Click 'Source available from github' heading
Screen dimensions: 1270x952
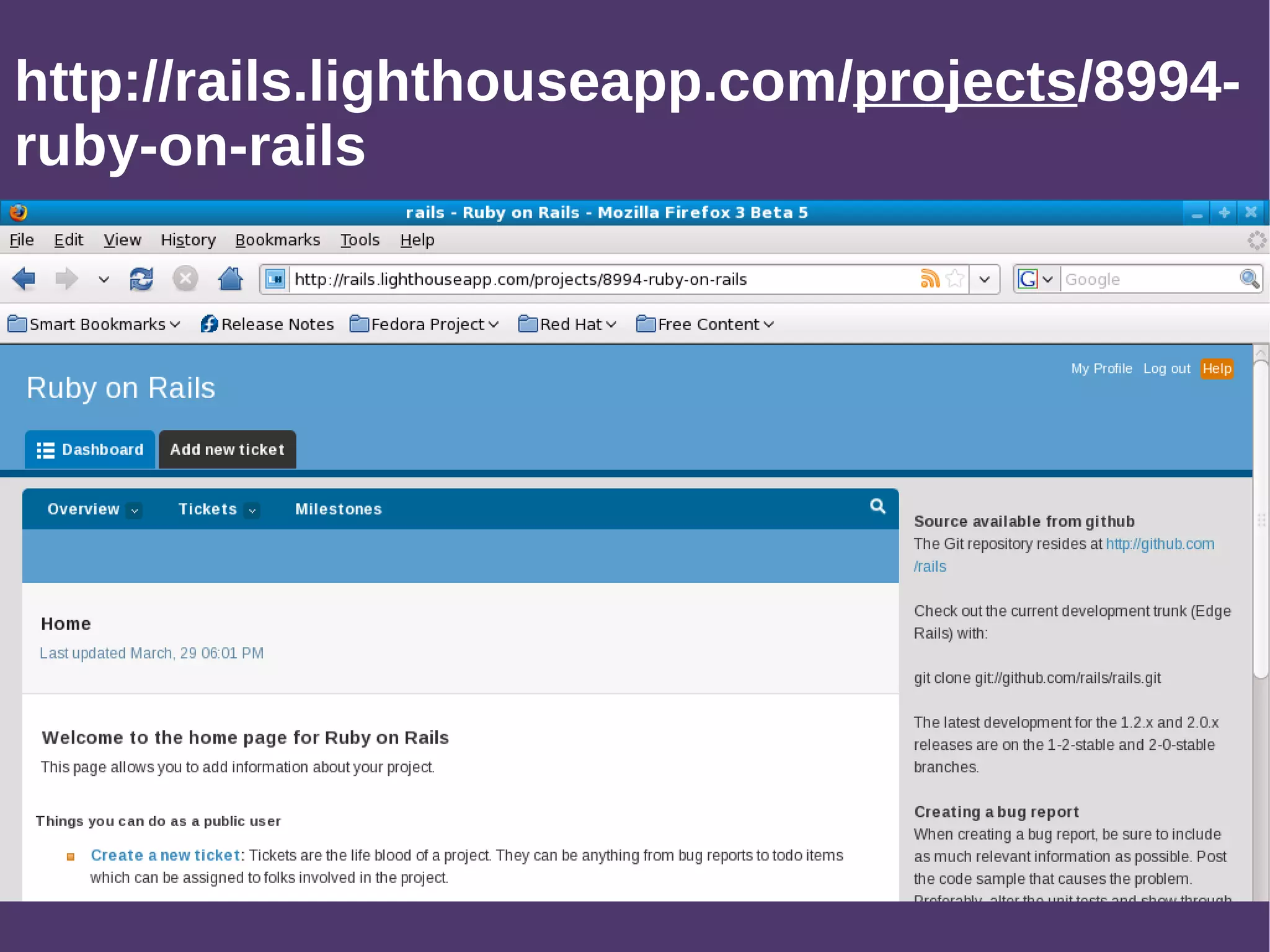1024,522
